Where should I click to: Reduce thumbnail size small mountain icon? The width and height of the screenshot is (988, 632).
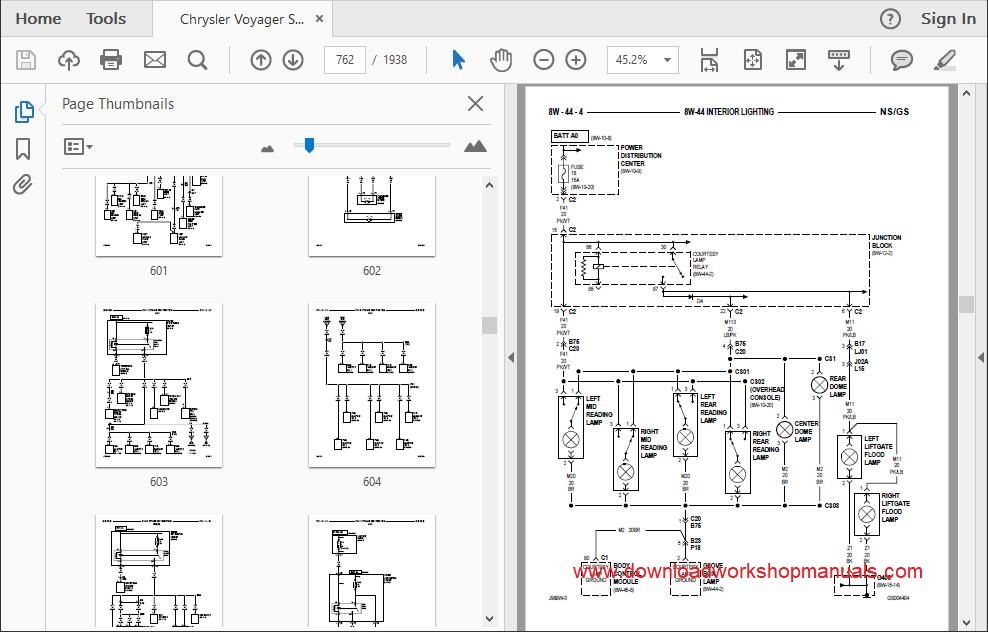(267, 149)
